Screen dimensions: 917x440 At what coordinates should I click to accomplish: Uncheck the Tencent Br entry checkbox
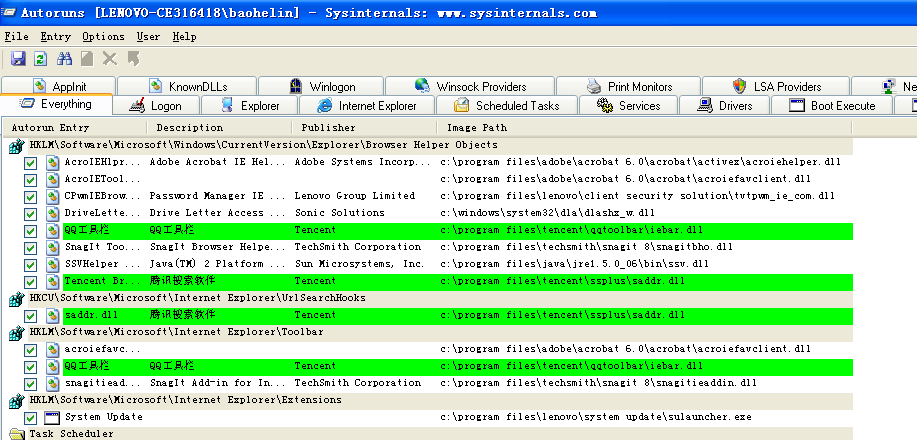coord(30,281)
